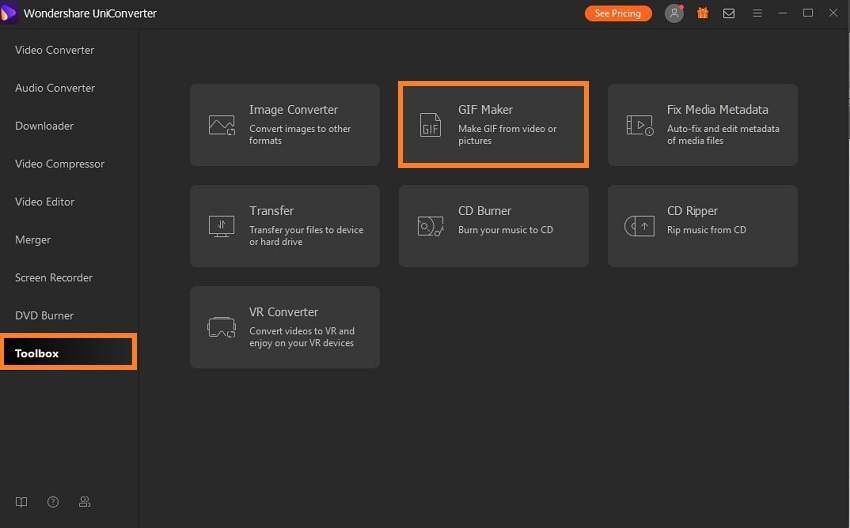The width and height of the screenshot is (850, 528).
Task: Maximize the UniConverter window
Action: (808, 13)
